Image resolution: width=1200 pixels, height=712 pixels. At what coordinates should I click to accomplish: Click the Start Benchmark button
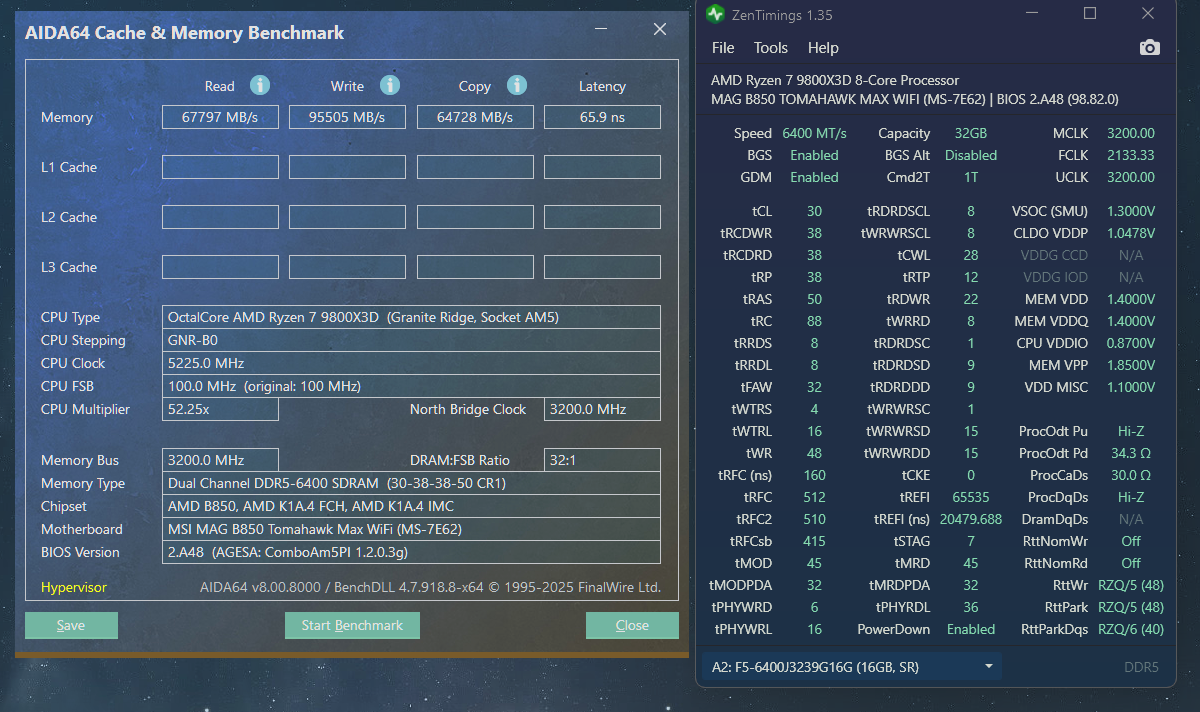point(352,625)
